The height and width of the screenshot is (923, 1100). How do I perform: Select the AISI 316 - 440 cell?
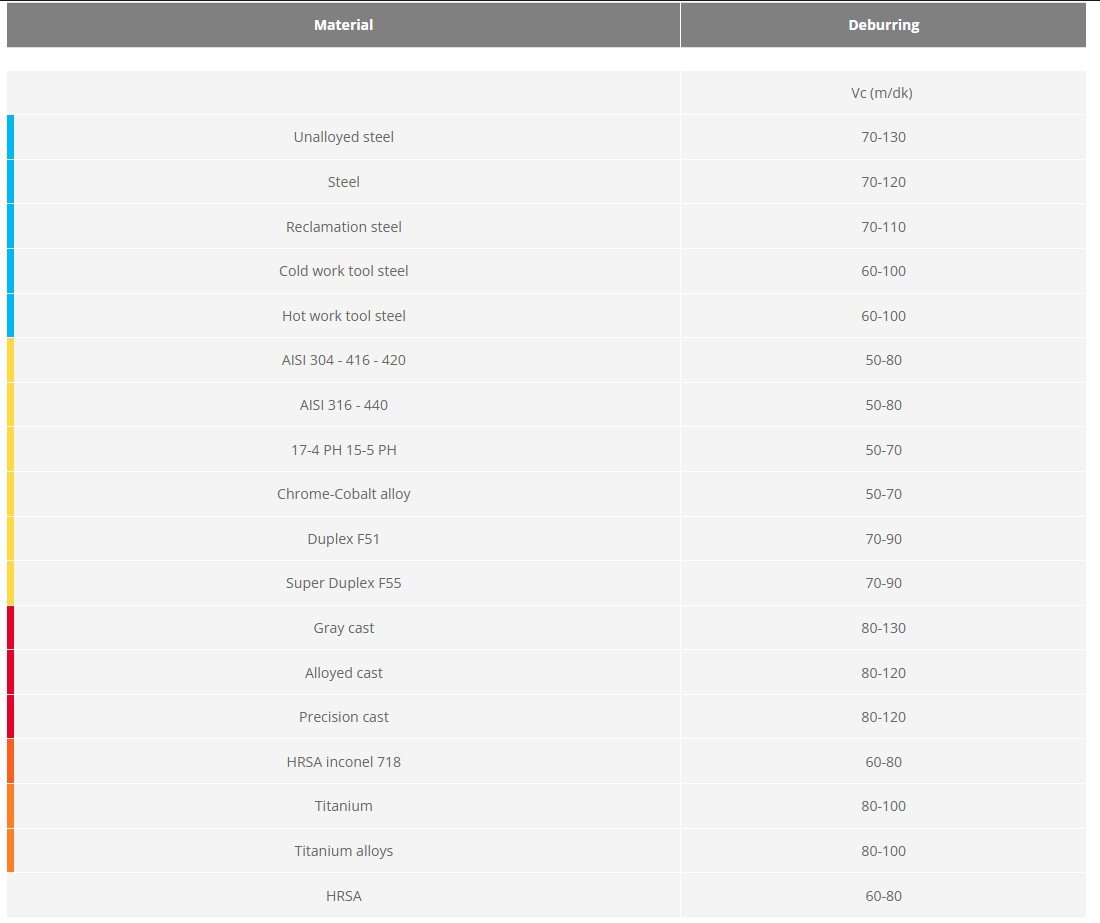[x=343, y=405]
